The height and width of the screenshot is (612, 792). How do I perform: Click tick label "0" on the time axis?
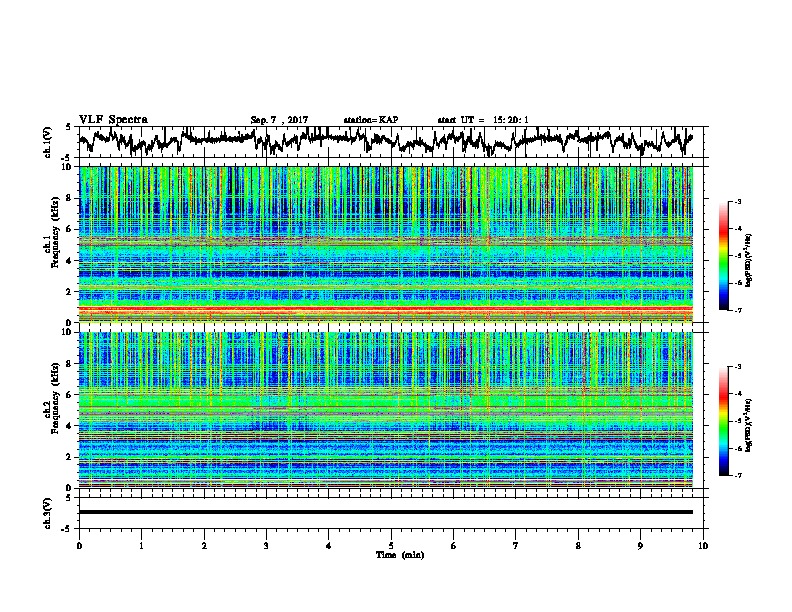[79, 546]
